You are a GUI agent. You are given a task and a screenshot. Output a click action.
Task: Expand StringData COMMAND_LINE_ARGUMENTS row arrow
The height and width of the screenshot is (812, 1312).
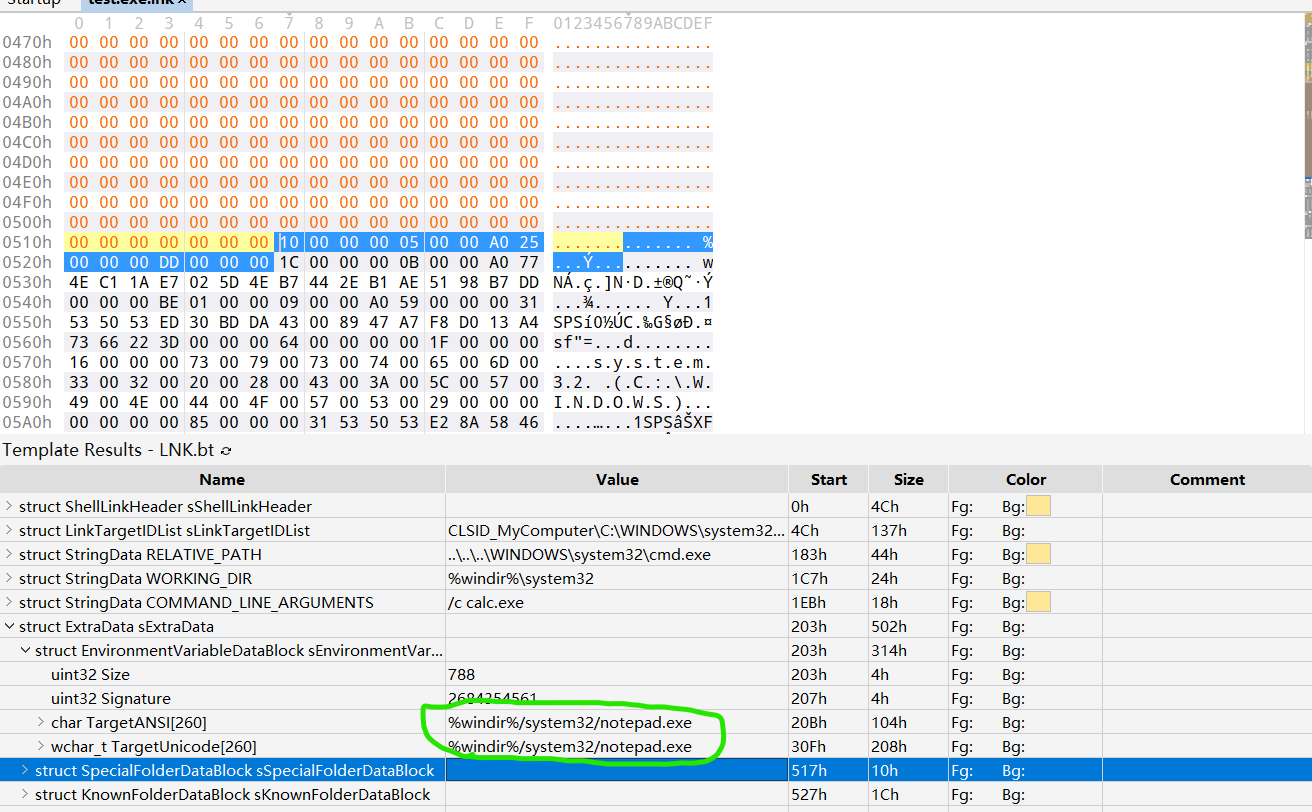pos(10,603)
